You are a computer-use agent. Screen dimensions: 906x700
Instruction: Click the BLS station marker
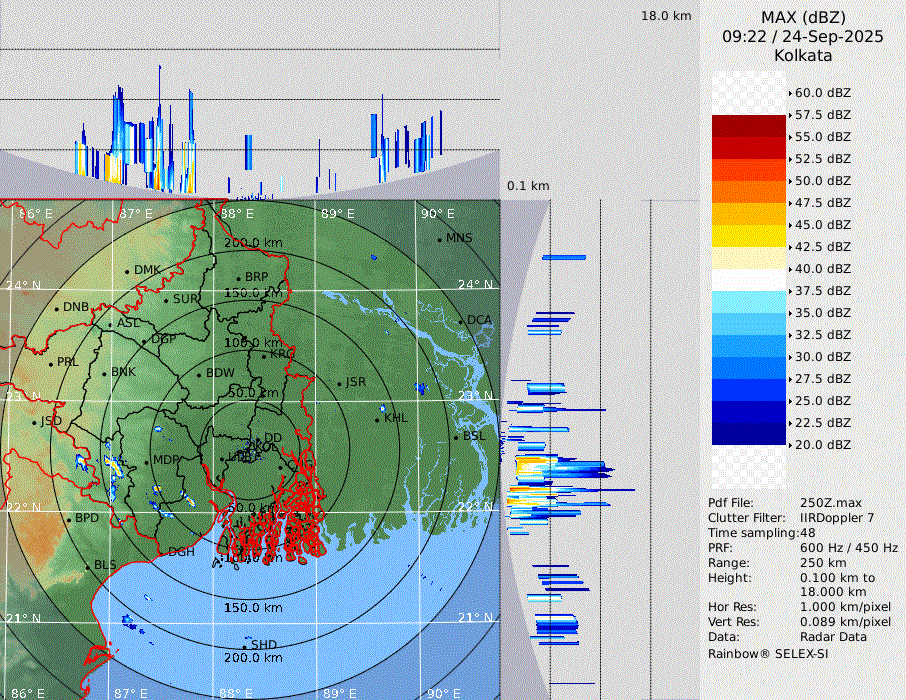point(87,566)
